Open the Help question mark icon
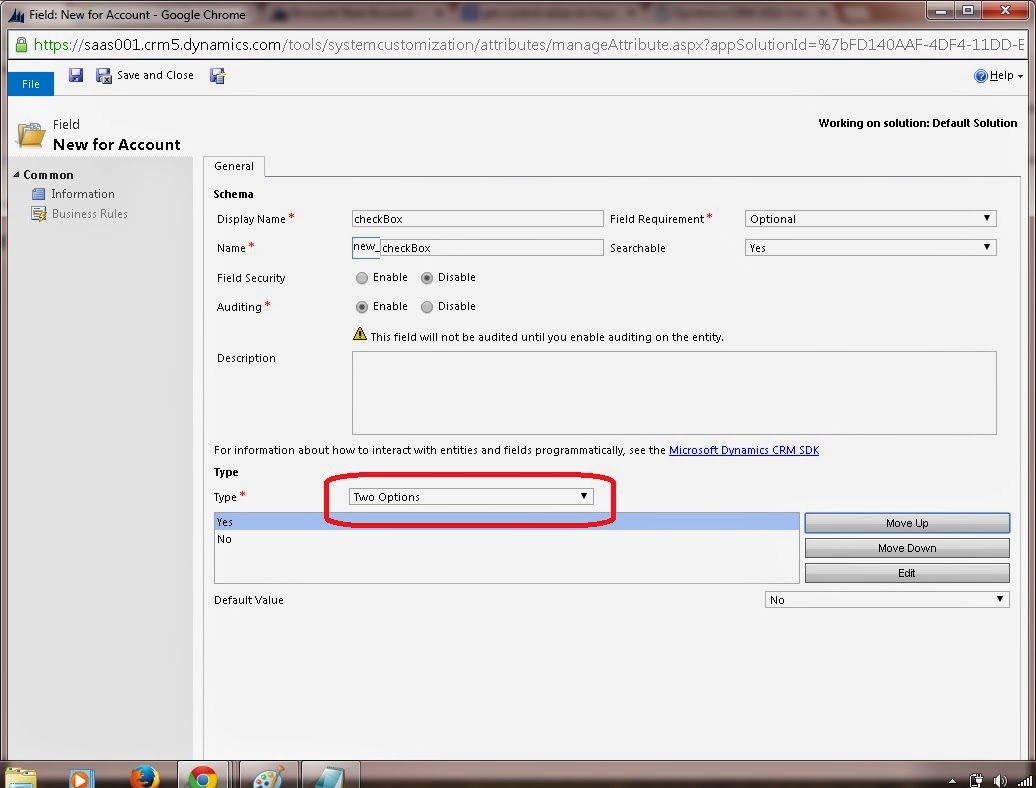 click(980, 76)
